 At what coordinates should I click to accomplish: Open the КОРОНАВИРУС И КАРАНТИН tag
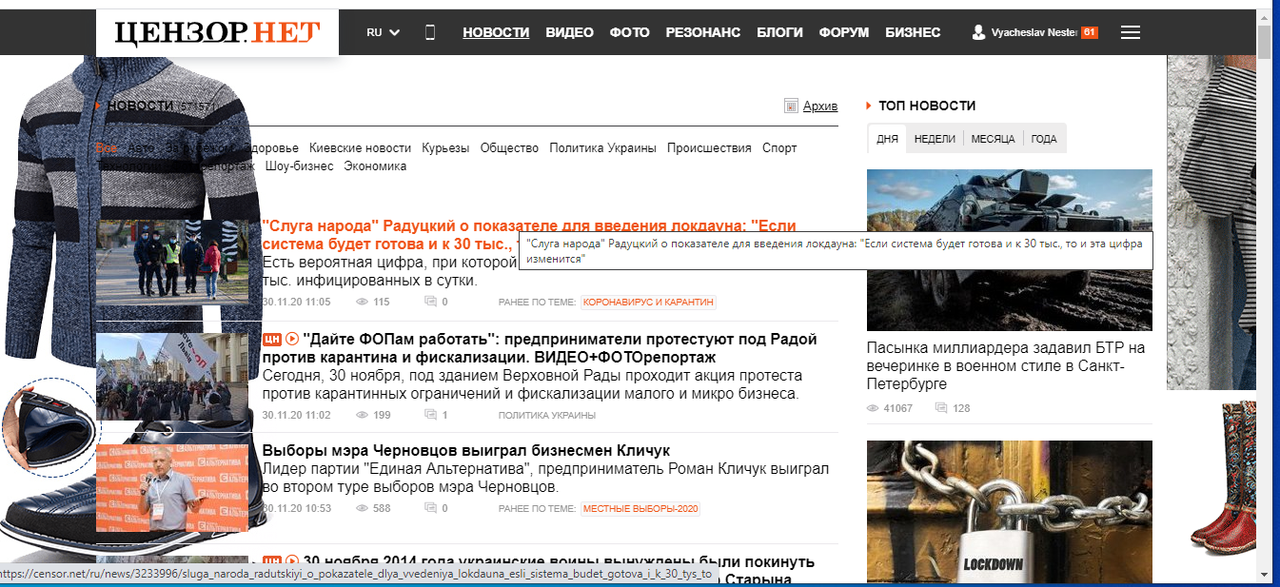(x=648, y=302)
